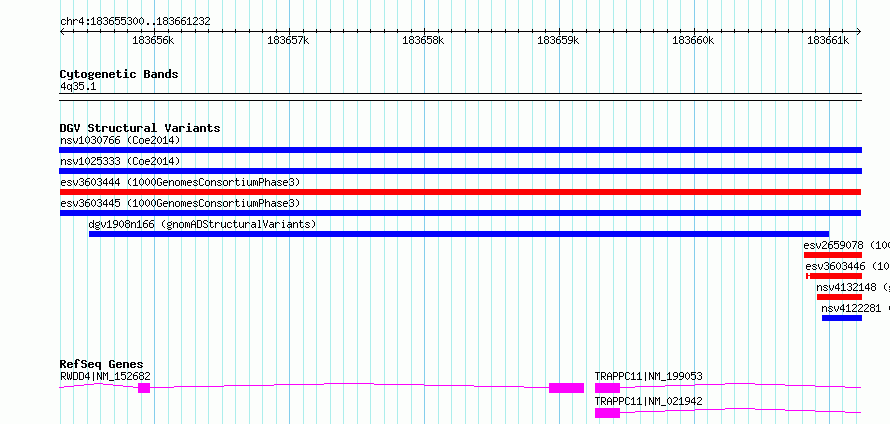Click the esv3603445 blue variant bar
The width and height of the screenshot is (890, 424).
pyautogui.click(x=460, y=213)
